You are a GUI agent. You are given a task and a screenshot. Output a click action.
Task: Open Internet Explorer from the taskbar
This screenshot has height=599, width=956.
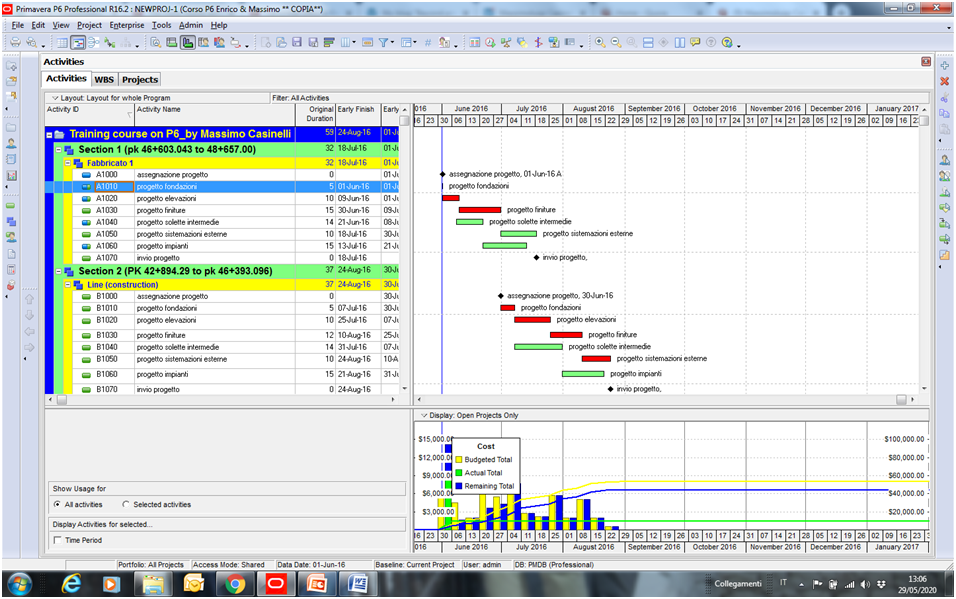tap(71, 584)
